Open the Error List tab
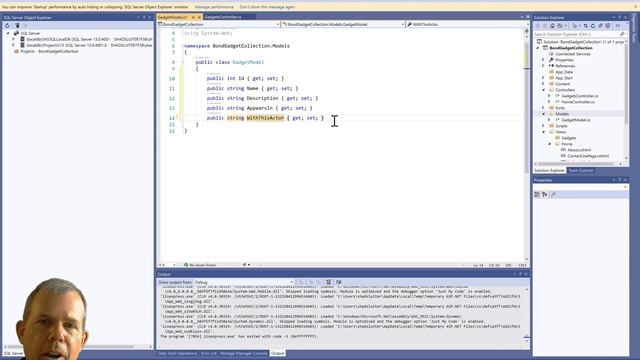 pos(209,353)
